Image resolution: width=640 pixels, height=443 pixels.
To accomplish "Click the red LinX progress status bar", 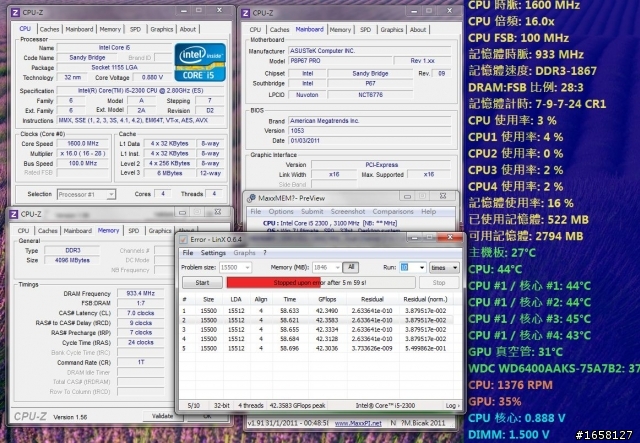I will [321, 283].
